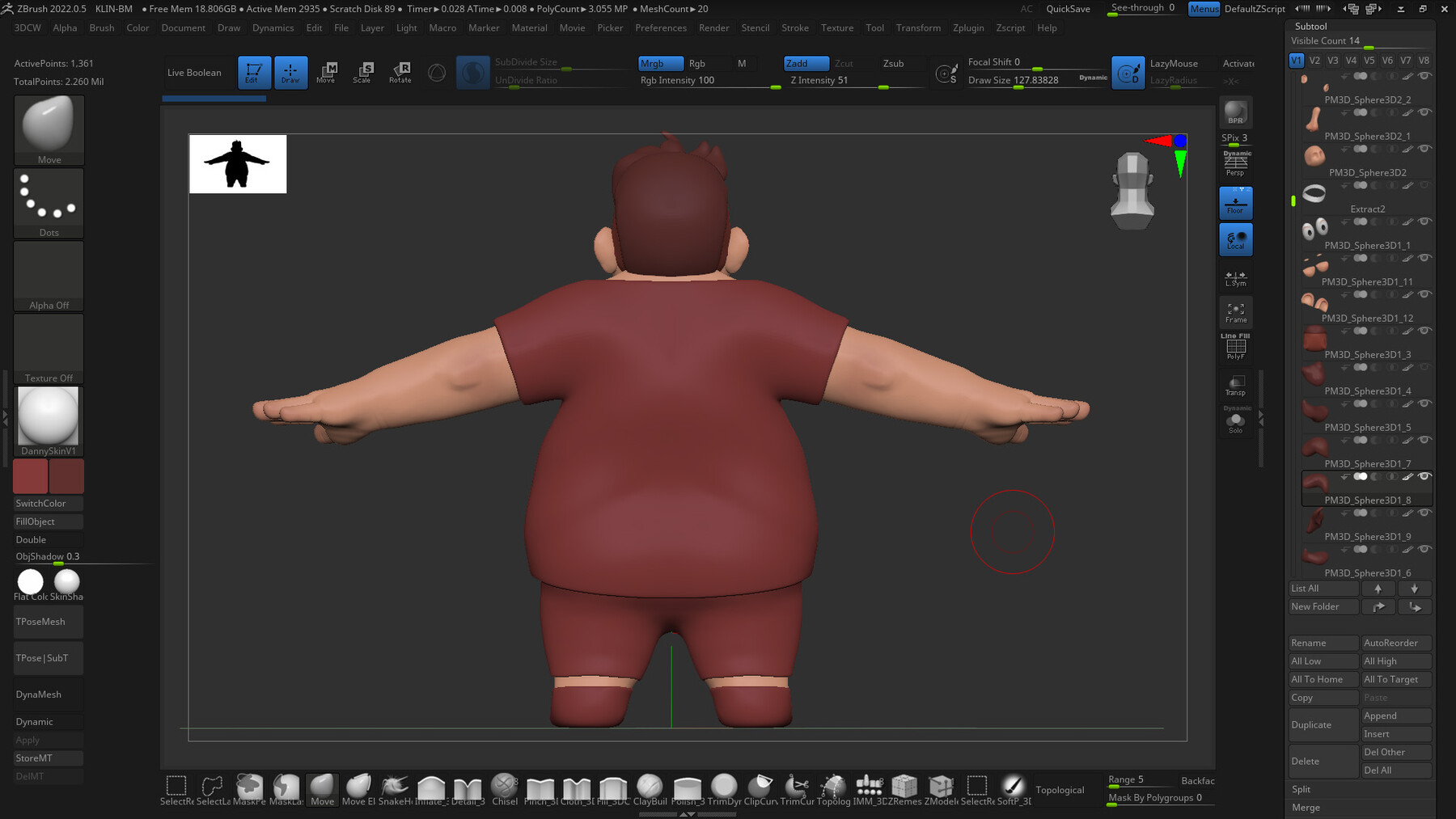Collapse left tray with divider arrow

click(x=5, y=417)
